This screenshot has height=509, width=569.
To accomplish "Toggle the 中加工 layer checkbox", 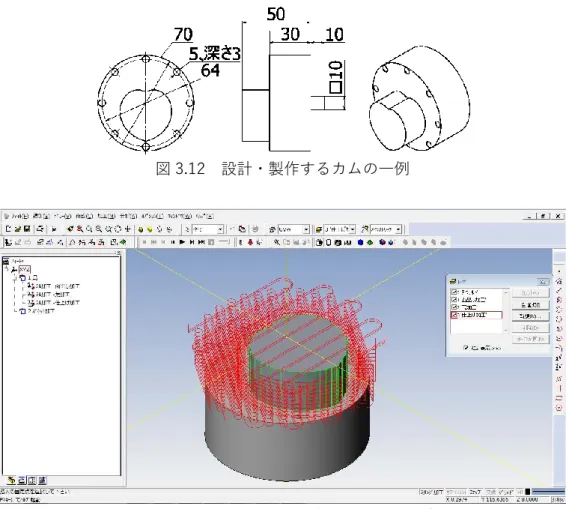I will click(x=454, y=307).
